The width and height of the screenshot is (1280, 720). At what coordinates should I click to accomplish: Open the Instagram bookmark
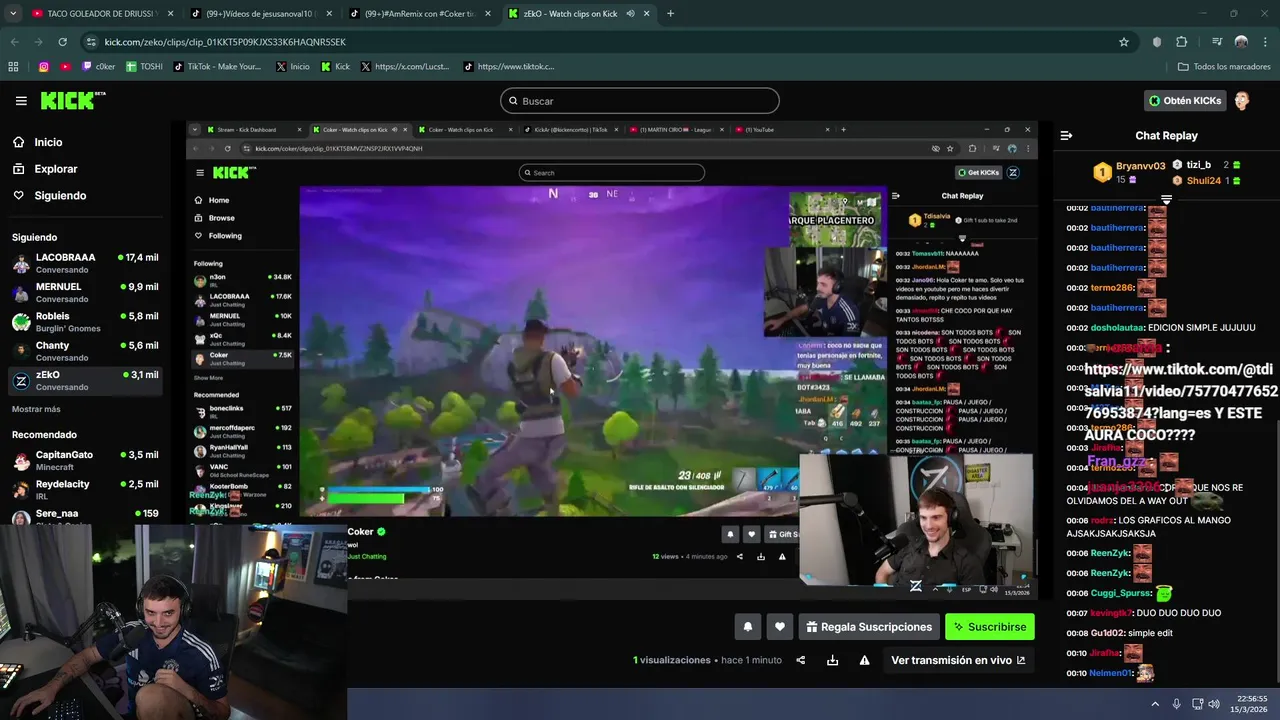point(44,67)
